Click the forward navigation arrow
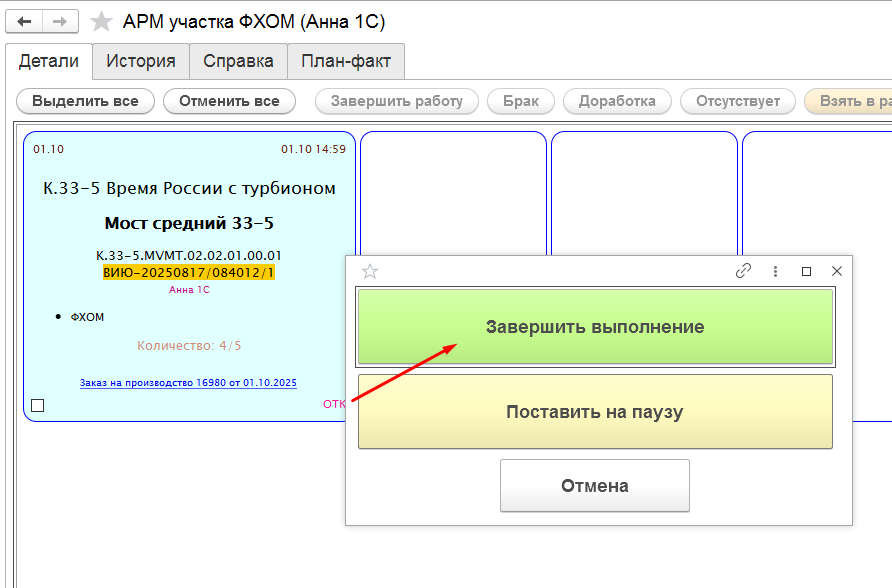Viewport: 892px width, 588px height. [x=60, y=22]
